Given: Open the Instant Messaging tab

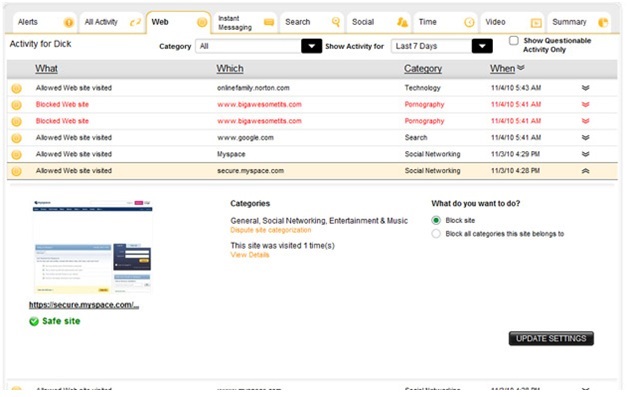Looking at the screenshot, I should click(245, 23).
